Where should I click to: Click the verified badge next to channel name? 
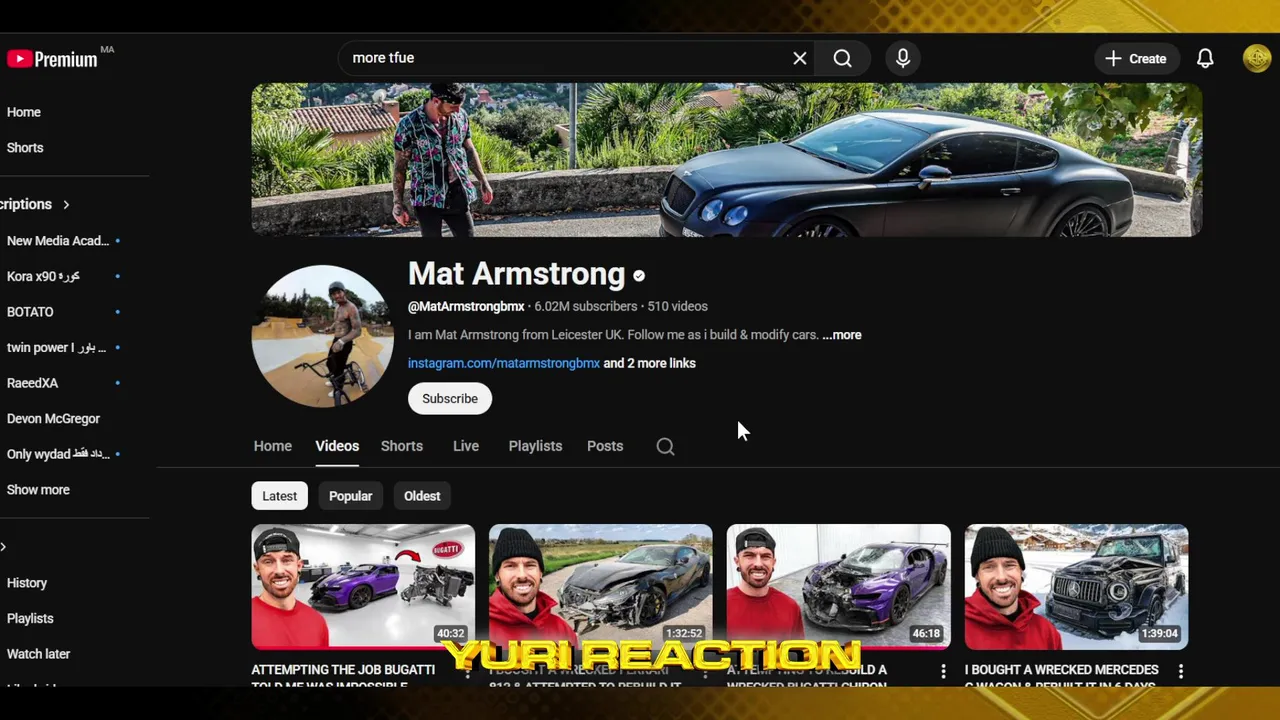(x=639, y=275)
